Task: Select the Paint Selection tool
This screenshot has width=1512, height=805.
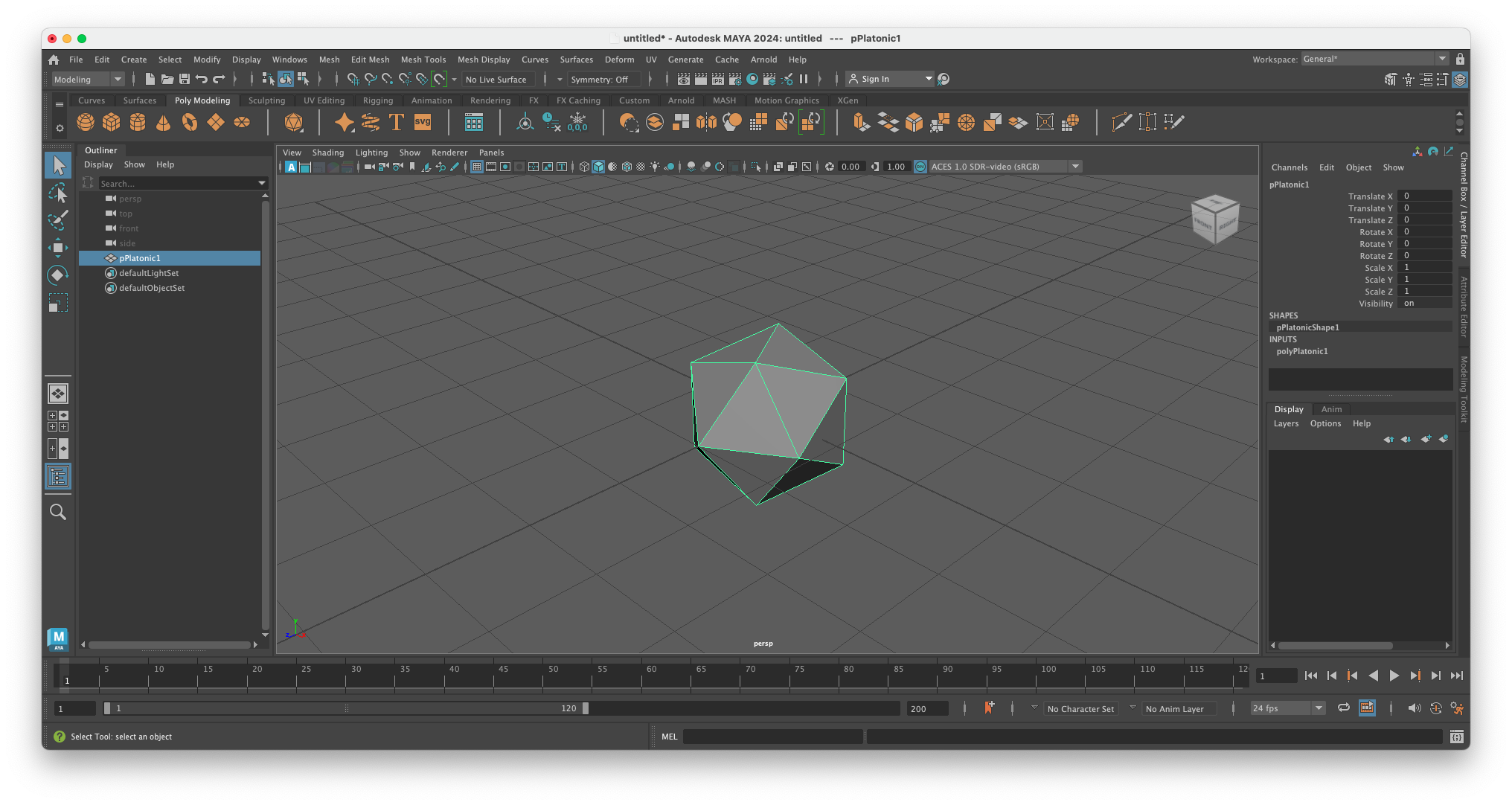Action: pos(58,221)
